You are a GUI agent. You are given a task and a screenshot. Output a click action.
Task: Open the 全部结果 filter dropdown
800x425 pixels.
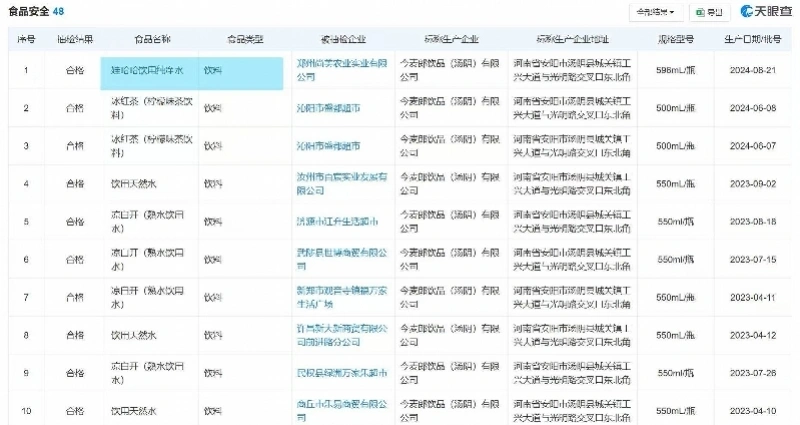(x=656, y=12)
